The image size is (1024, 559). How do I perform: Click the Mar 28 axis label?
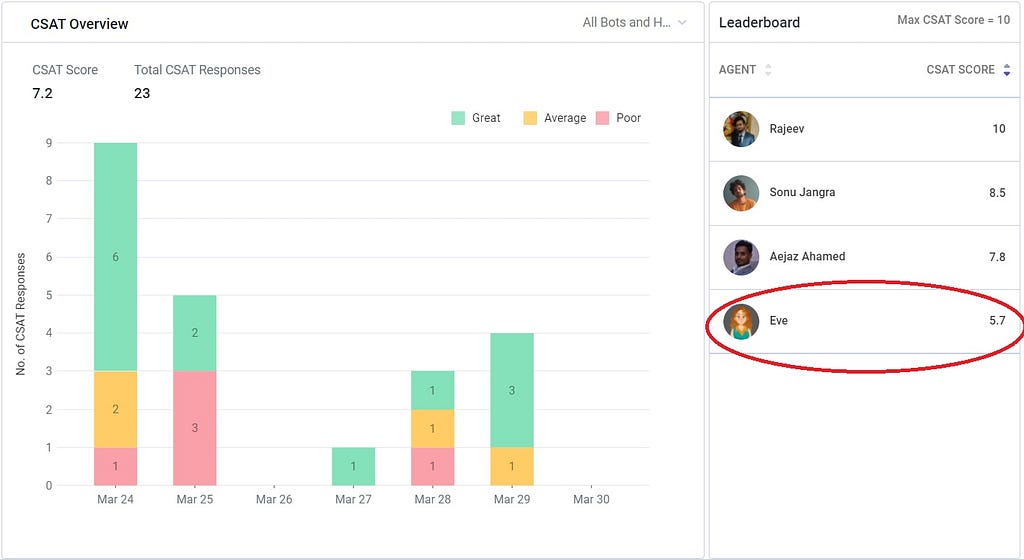click(x=432, y=500)
